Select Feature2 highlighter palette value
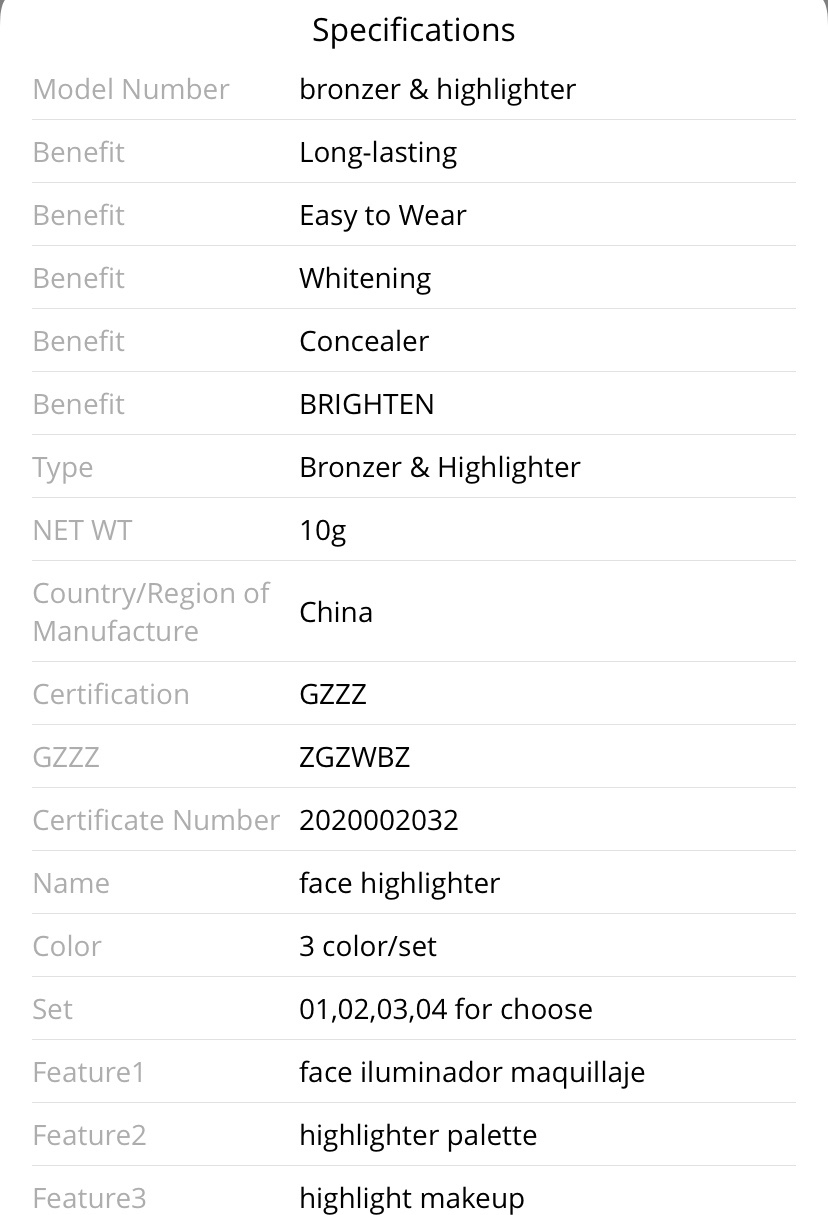Viewport: 828px width, 1215px height. 418,1135
